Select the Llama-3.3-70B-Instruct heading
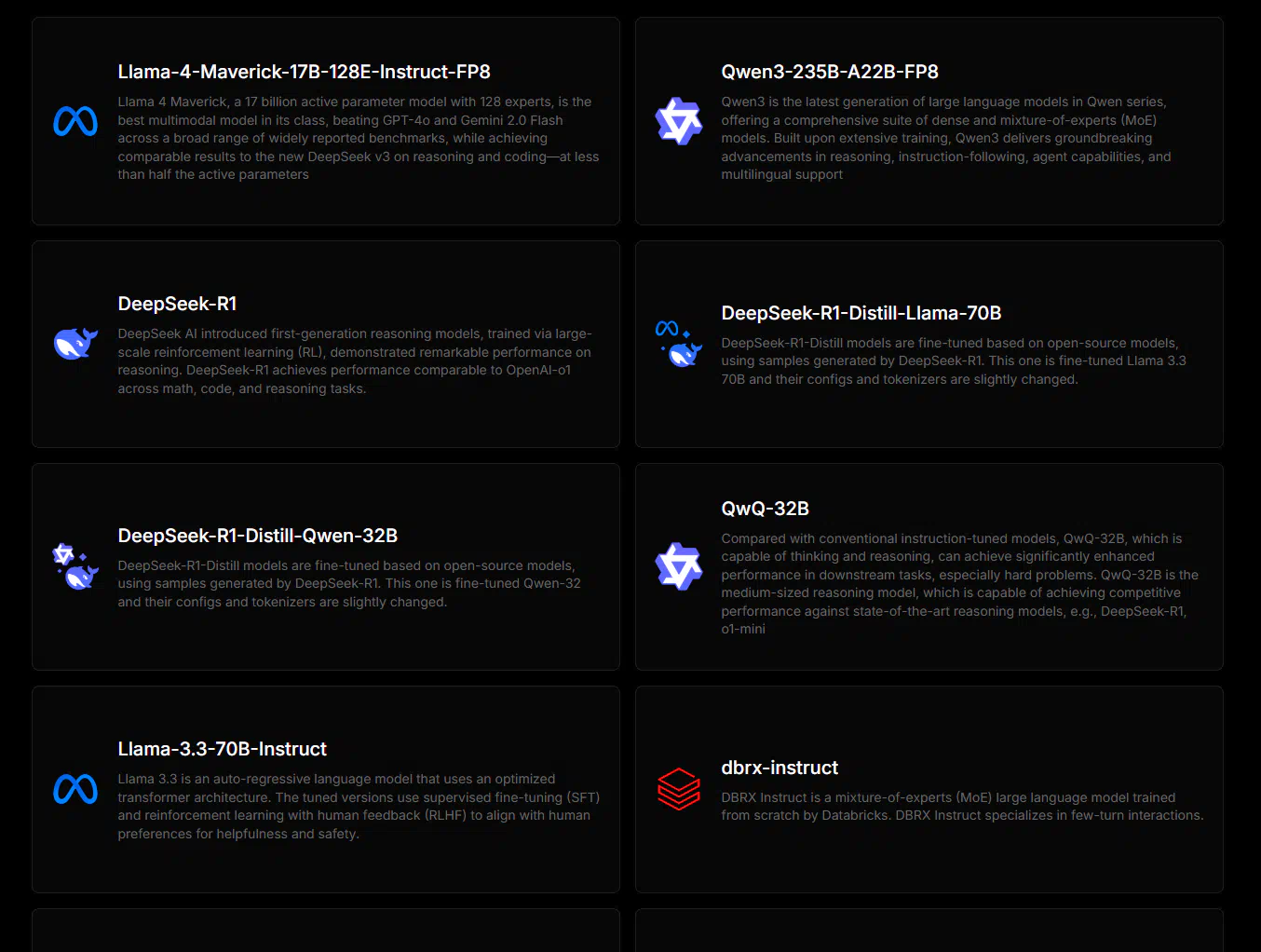The image size is (1261, 952). 223,749
